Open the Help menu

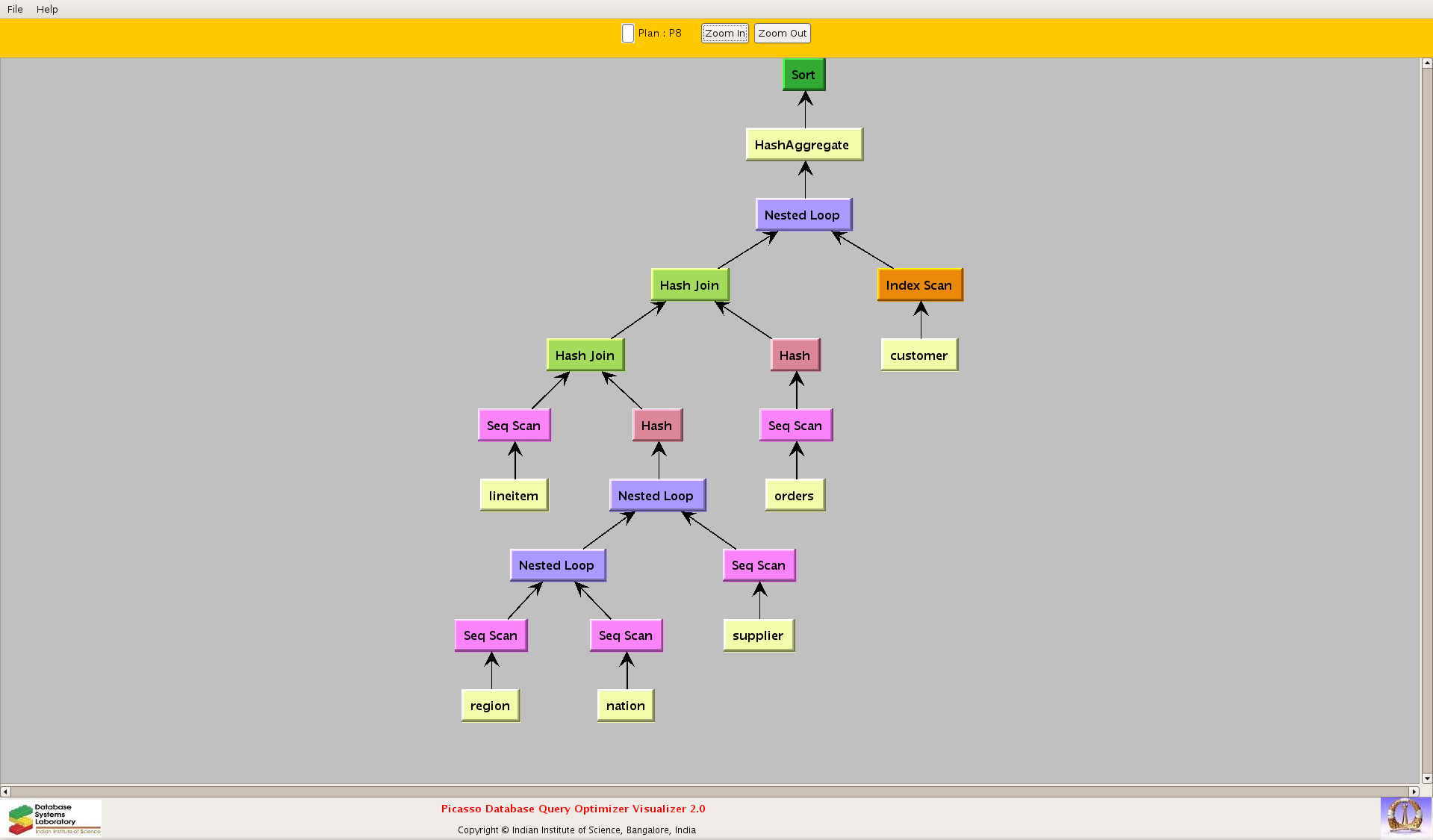(47, 9)
